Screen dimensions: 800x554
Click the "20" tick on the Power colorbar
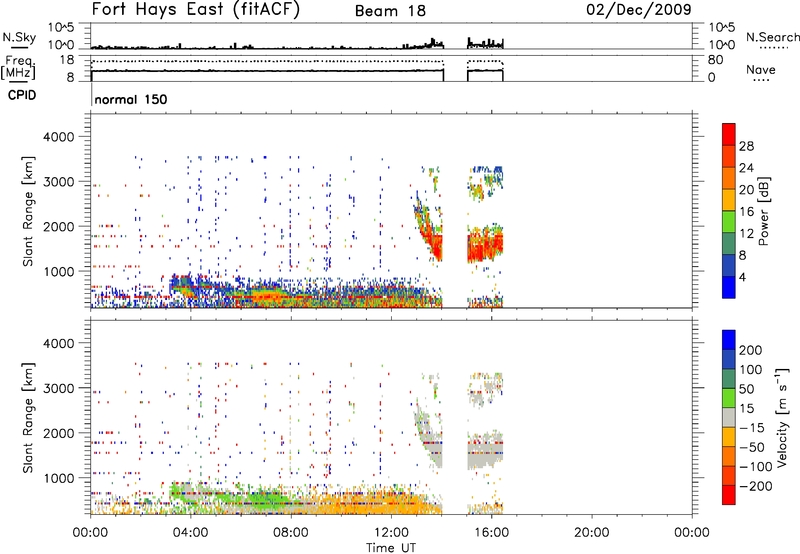(x=746, y=190)
